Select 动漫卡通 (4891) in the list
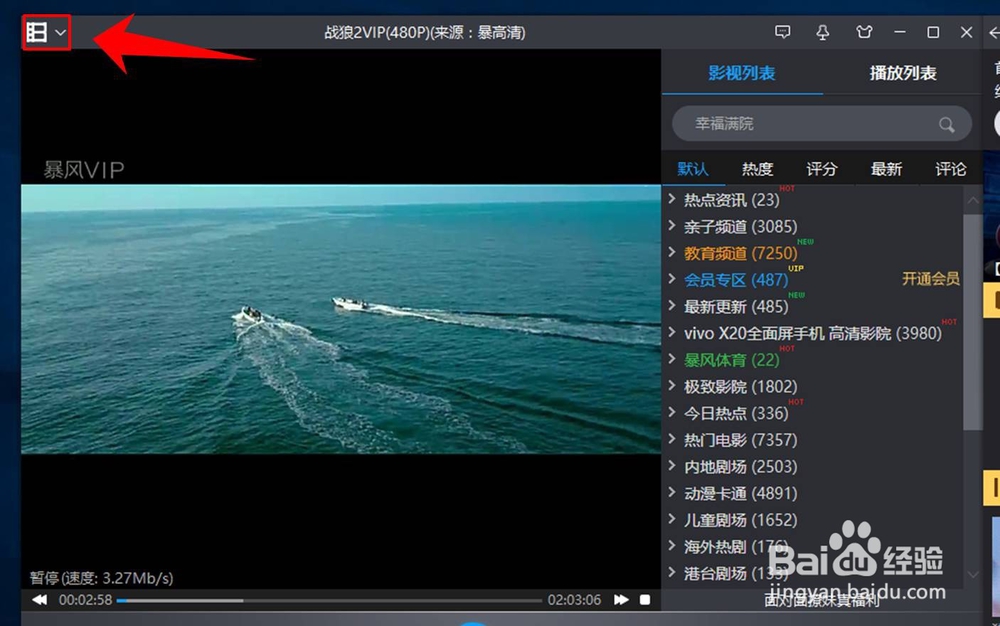 (740, 494)
